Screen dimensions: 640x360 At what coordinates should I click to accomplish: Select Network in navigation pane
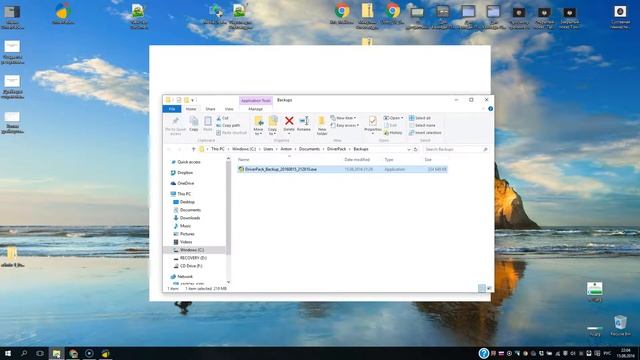coord(182,276)
